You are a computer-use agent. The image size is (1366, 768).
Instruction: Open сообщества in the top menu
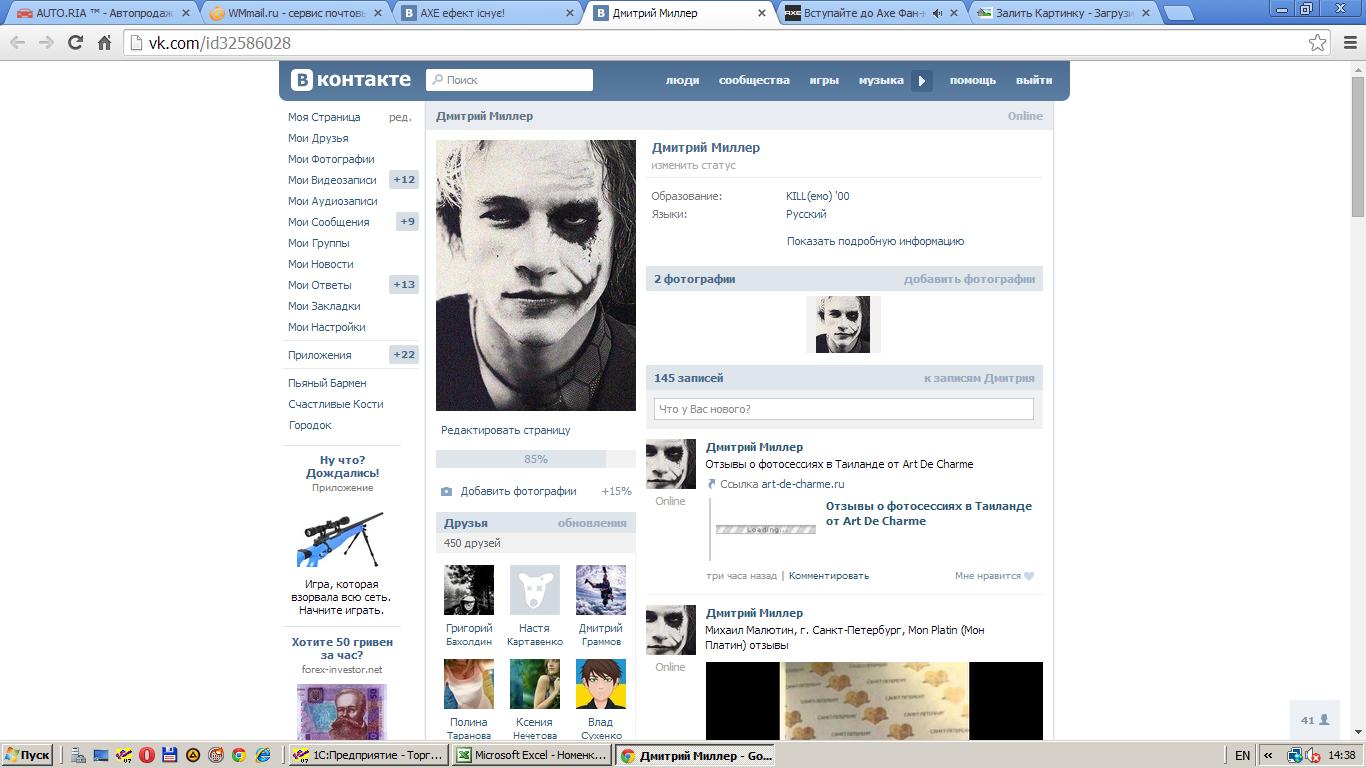[754, 80]
